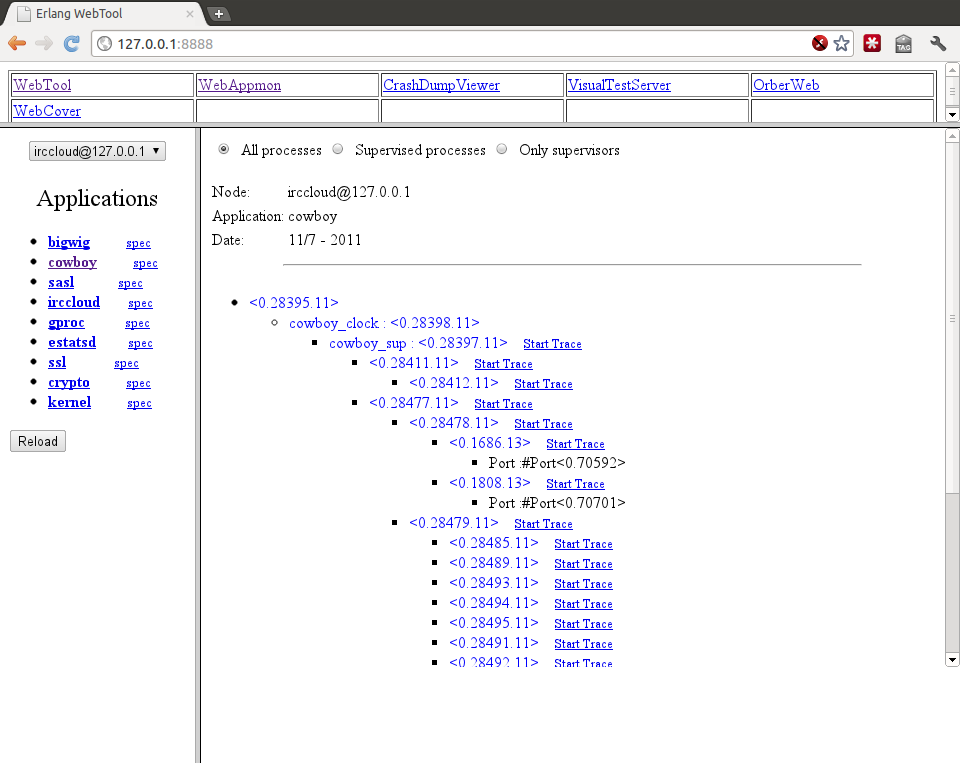The width and height of the screenshot is (960, 763).
Task: Open the crypto application
Action: (x=69, y=382)
